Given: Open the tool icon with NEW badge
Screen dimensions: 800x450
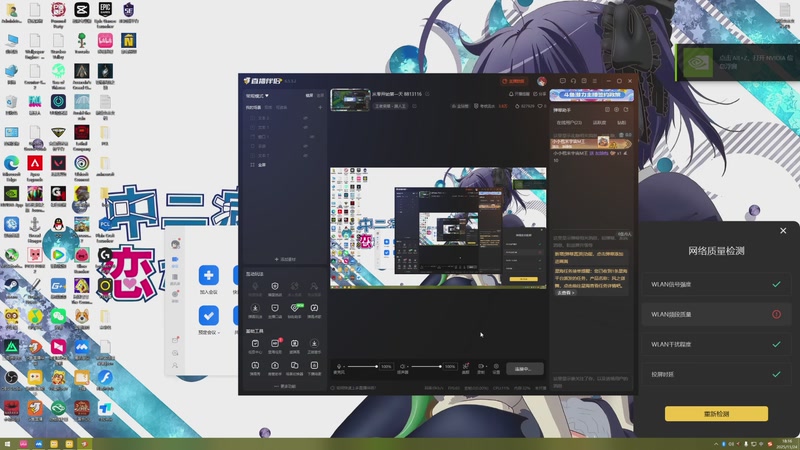Looking at the screenshot, I should [295, 308].
